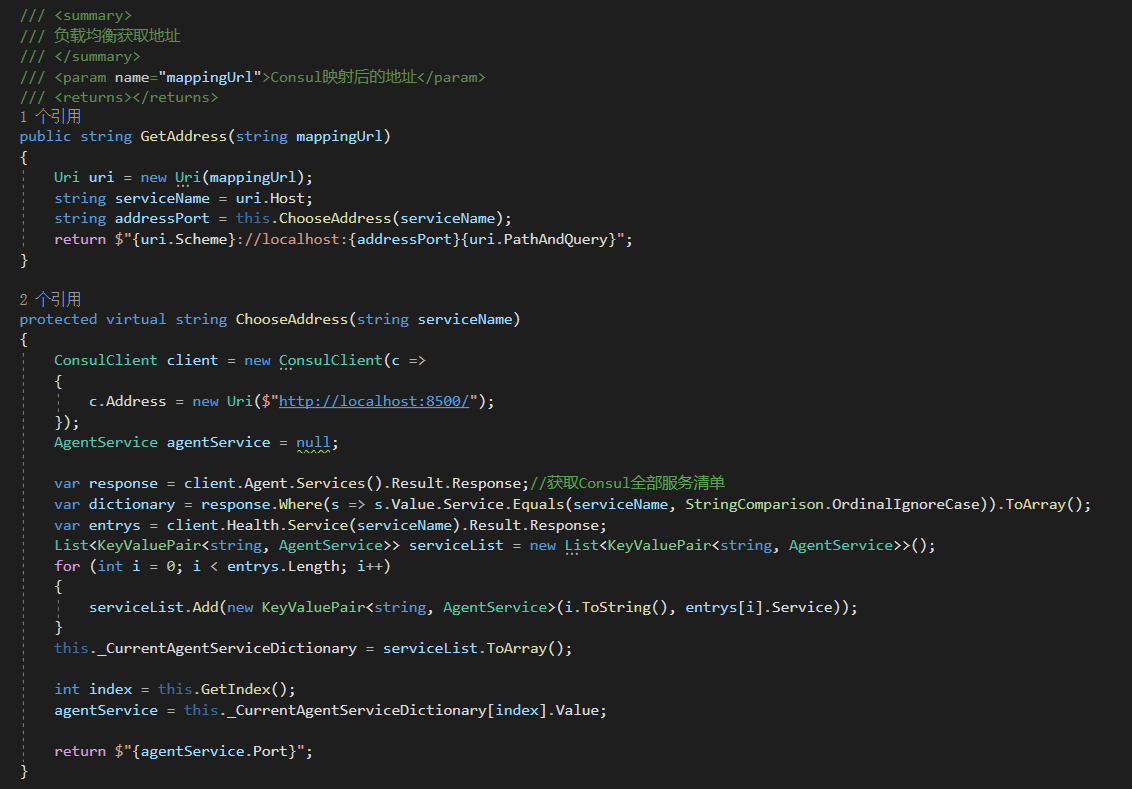Select the ChooseAddress method name
Image resolution: width=1132 pixels, height=789 pixels.
pyautogui.click(x=291, y=318)
